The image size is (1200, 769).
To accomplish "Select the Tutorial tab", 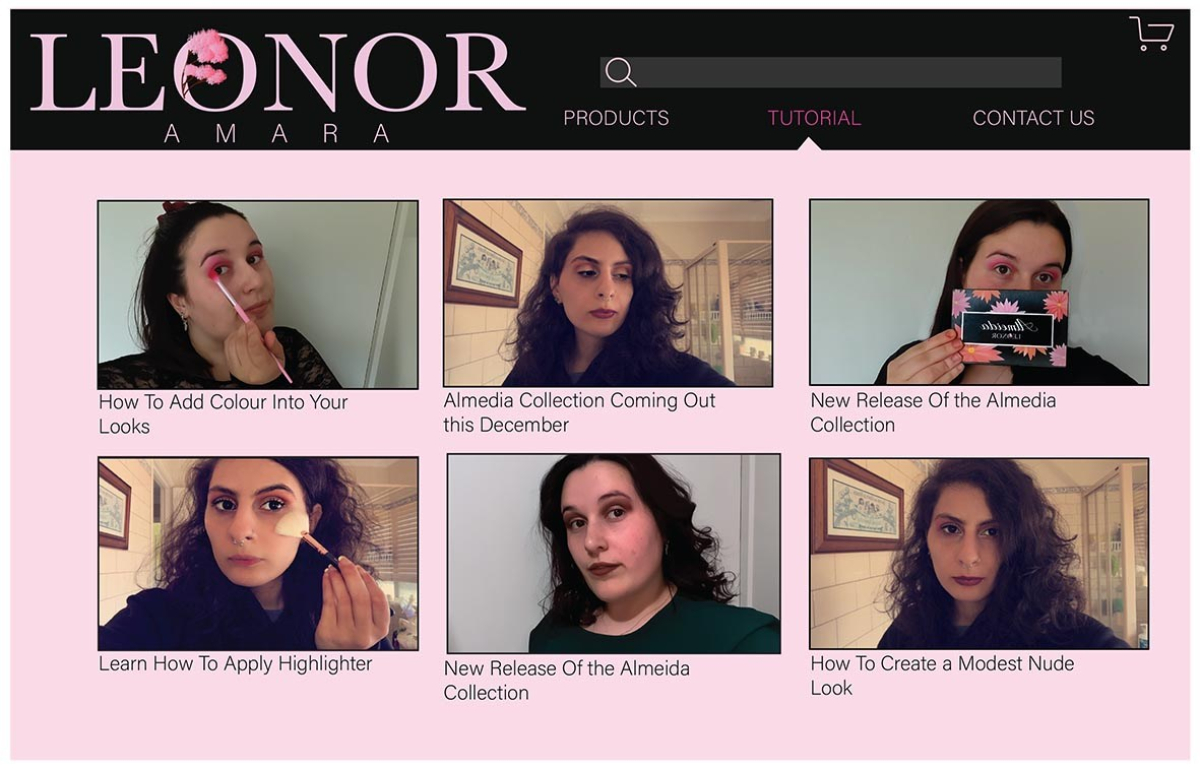I will click(814, 118).
